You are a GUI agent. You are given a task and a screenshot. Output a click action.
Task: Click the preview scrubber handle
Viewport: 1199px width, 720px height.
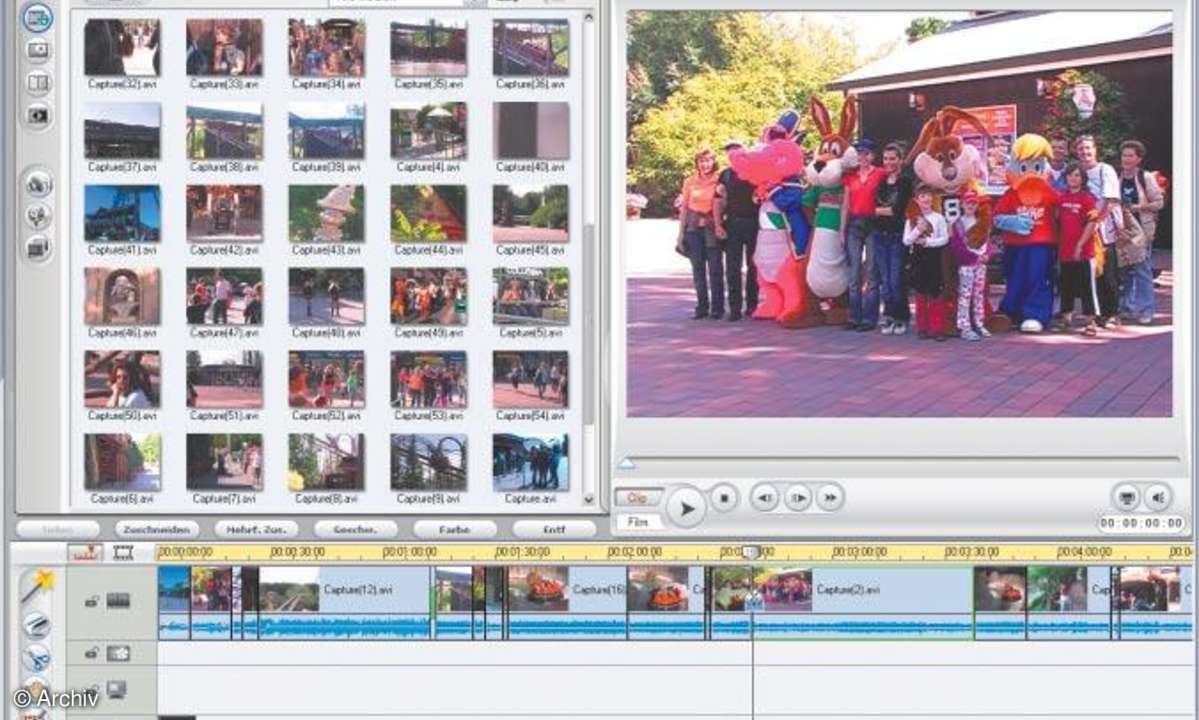[626, 463]
